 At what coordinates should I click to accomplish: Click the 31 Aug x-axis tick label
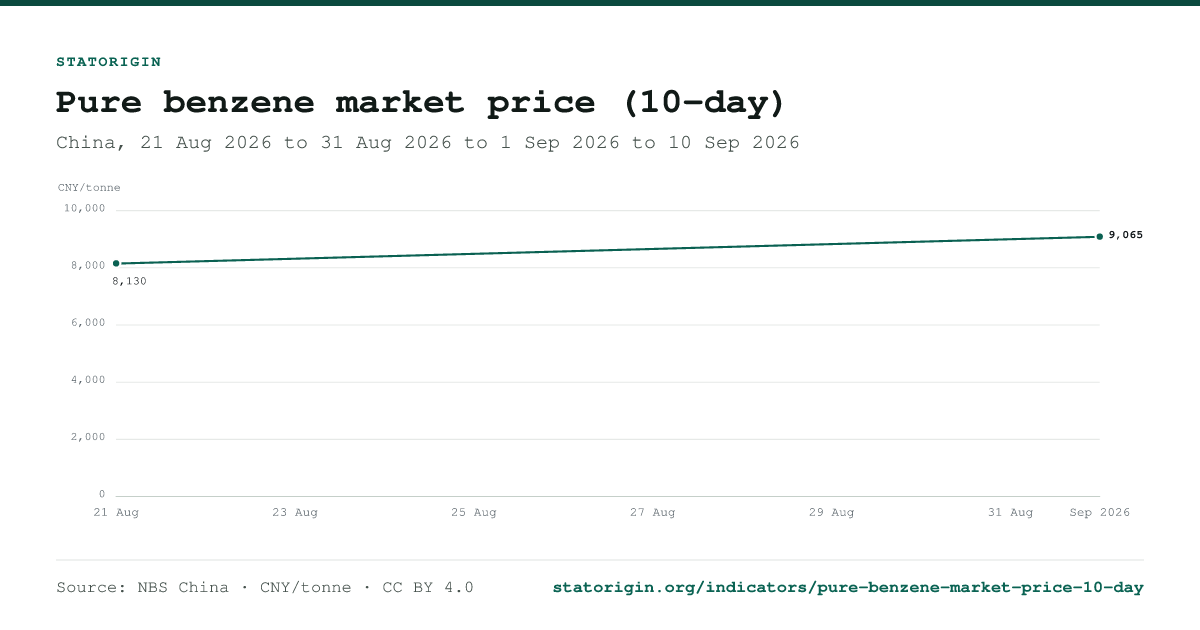pos(1010,512)
